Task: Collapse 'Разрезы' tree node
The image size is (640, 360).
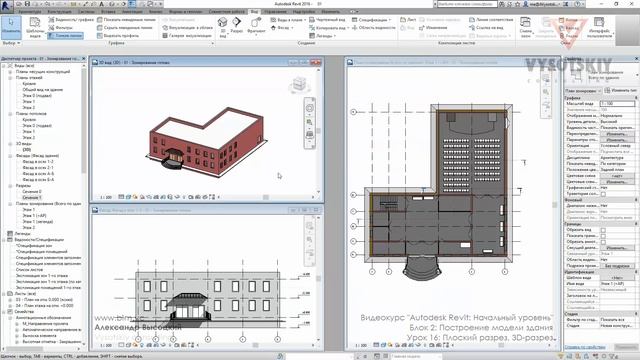Action: click(x=10, y=186)
